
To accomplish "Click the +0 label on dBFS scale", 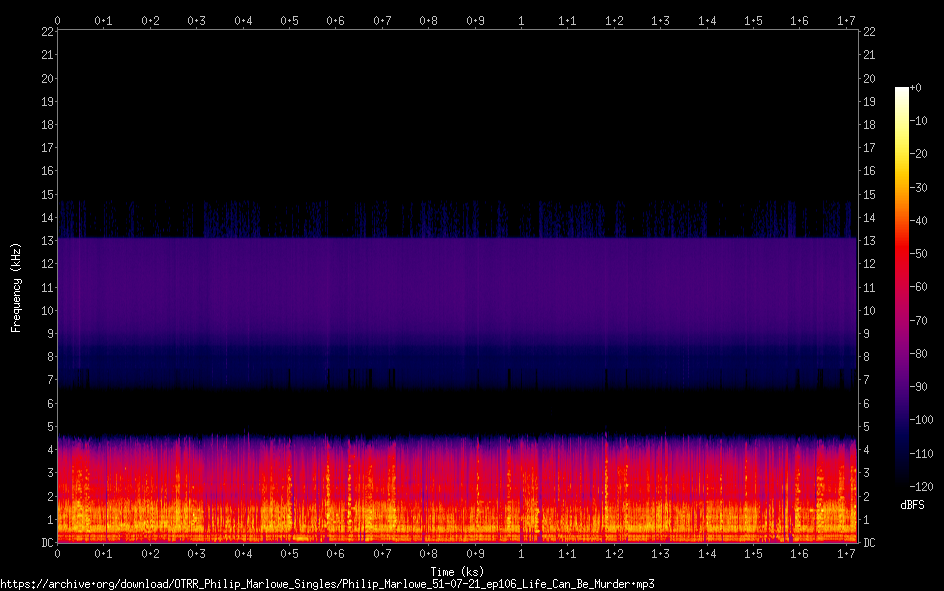I will [918, 88].
